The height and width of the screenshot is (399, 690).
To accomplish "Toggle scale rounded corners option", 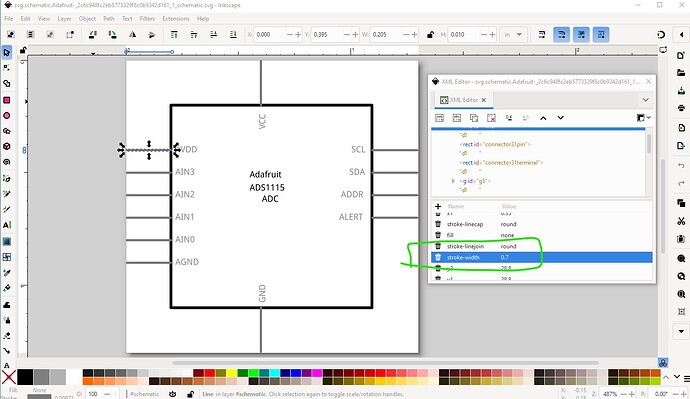I will (562, 34).
